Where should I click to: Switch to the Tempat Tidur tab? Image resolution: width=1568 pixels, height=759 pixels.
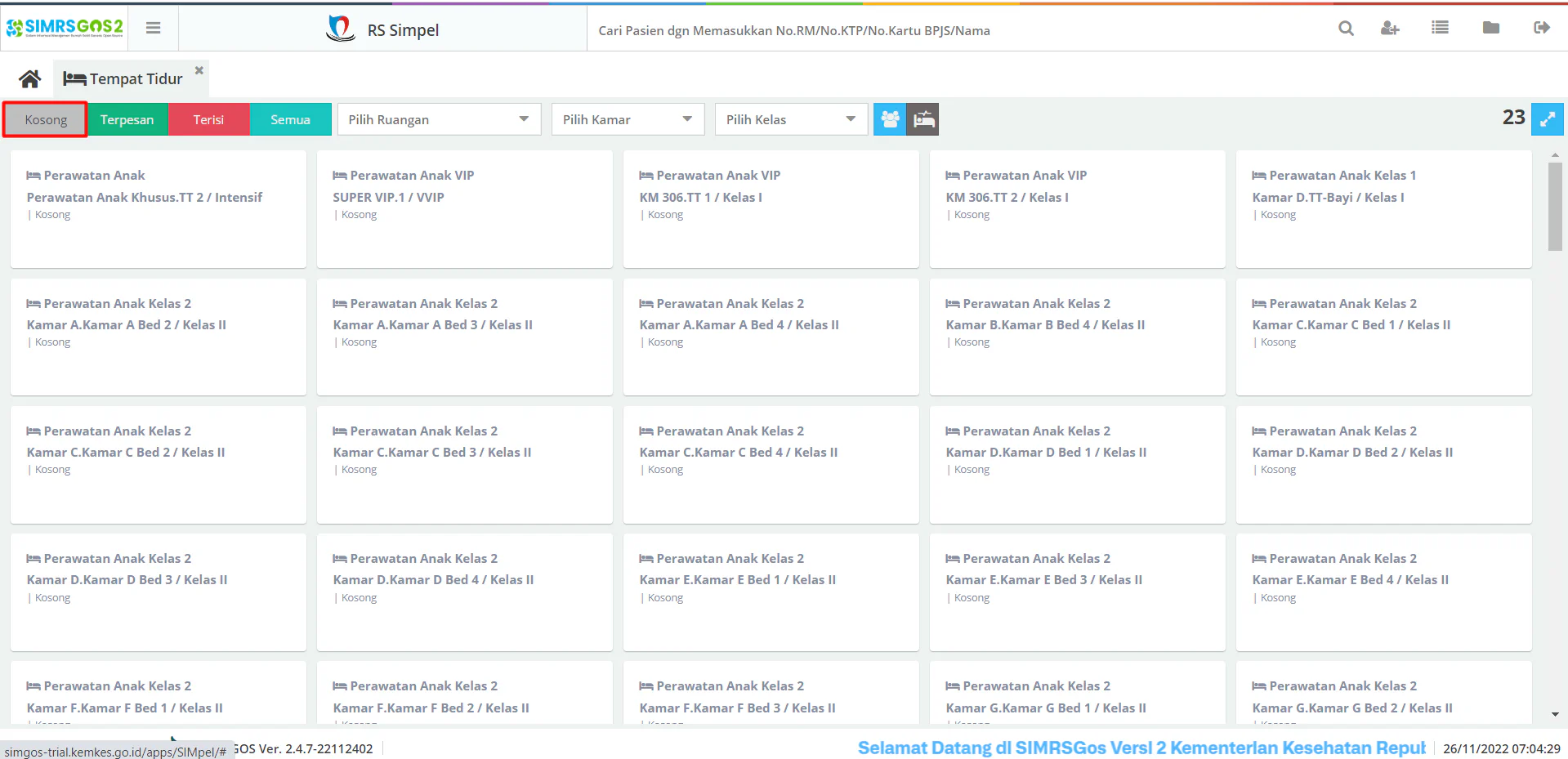[123, 79]
